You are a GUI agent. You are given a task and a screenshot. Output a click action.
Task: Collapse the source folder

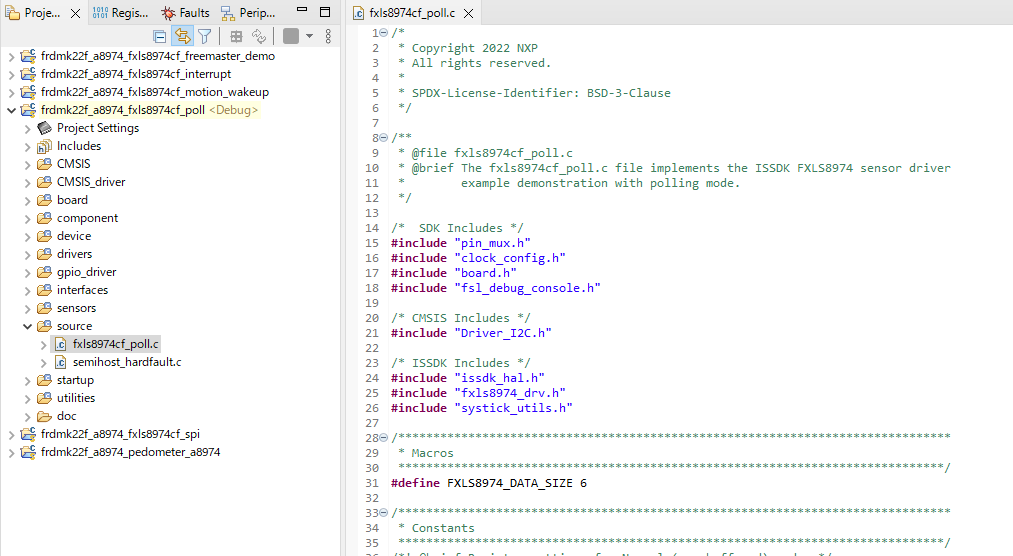(x=28, y=326)
